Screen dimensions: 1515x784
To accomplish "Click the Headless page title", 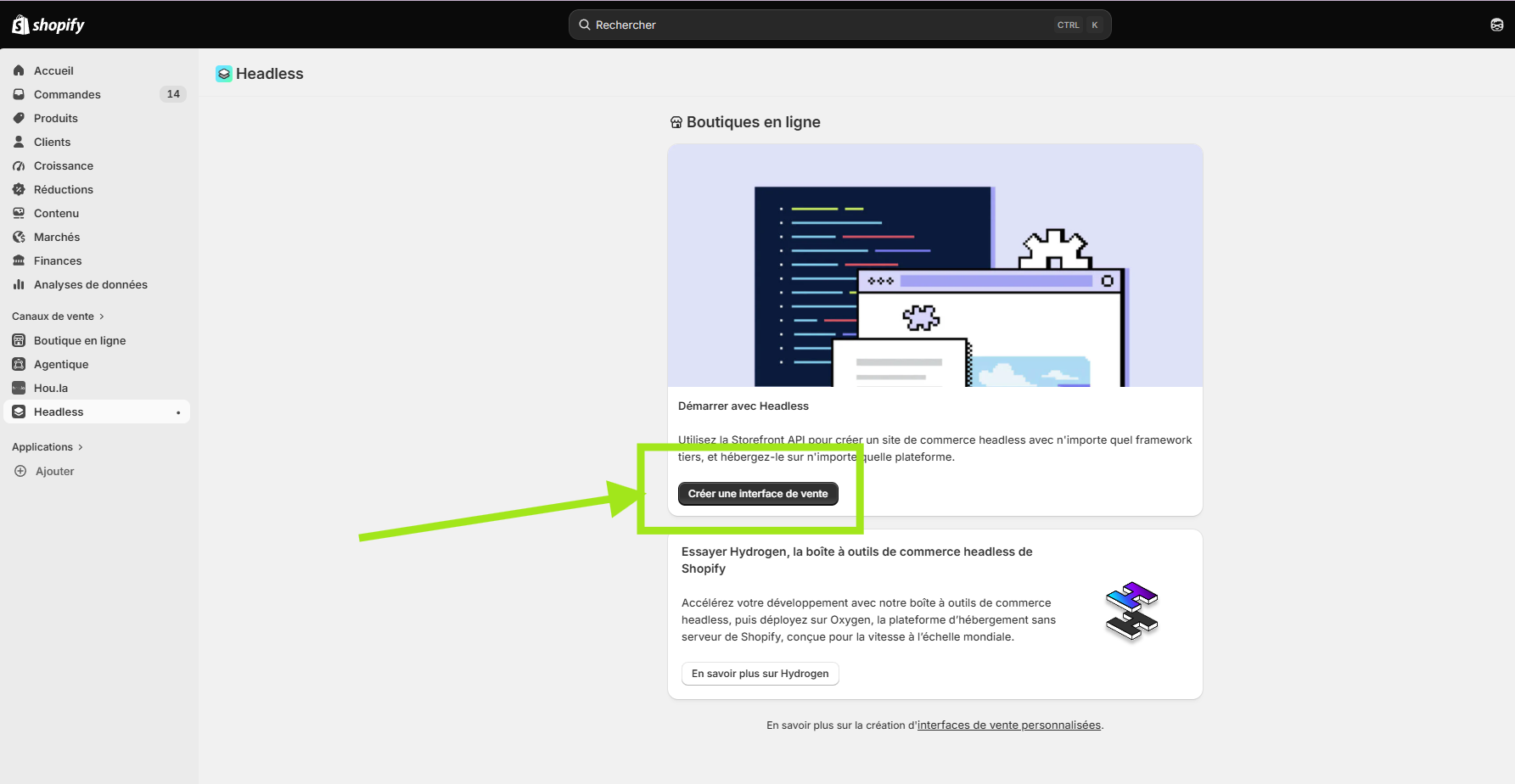I will [270, 74].
